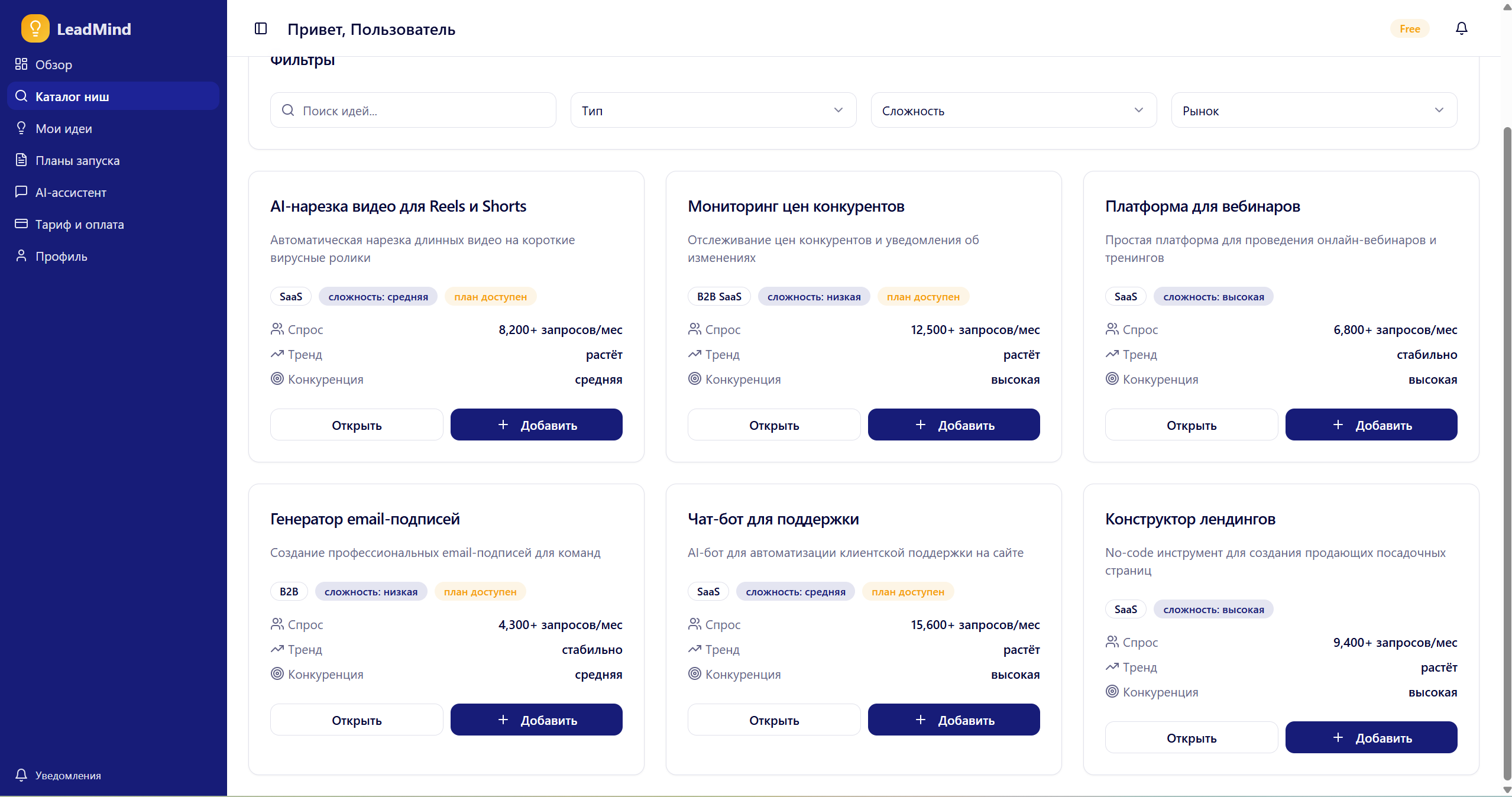Open the Мониторинг цен конкурентов card
Screen dimensions: 1512x797
[774, 424]
